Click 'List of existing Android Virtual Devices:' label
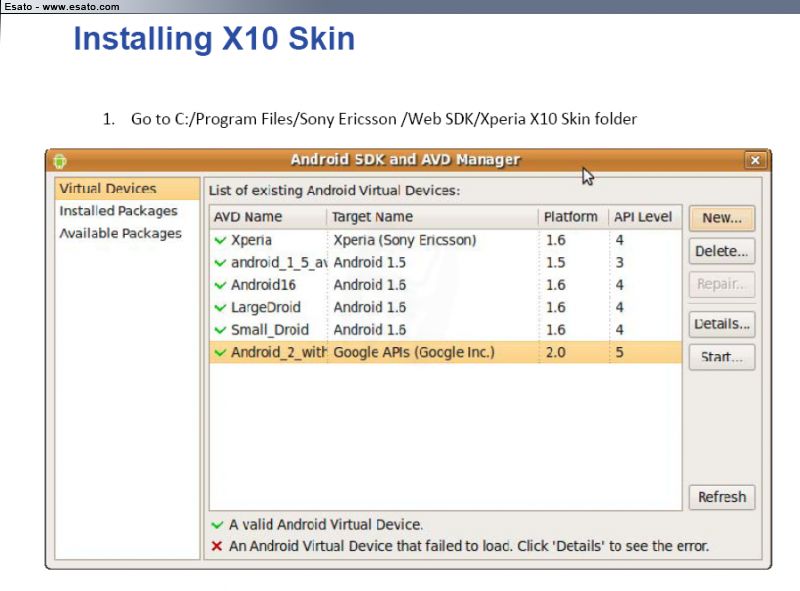Screen dimensions: 800x591 (x=334, y=191)
